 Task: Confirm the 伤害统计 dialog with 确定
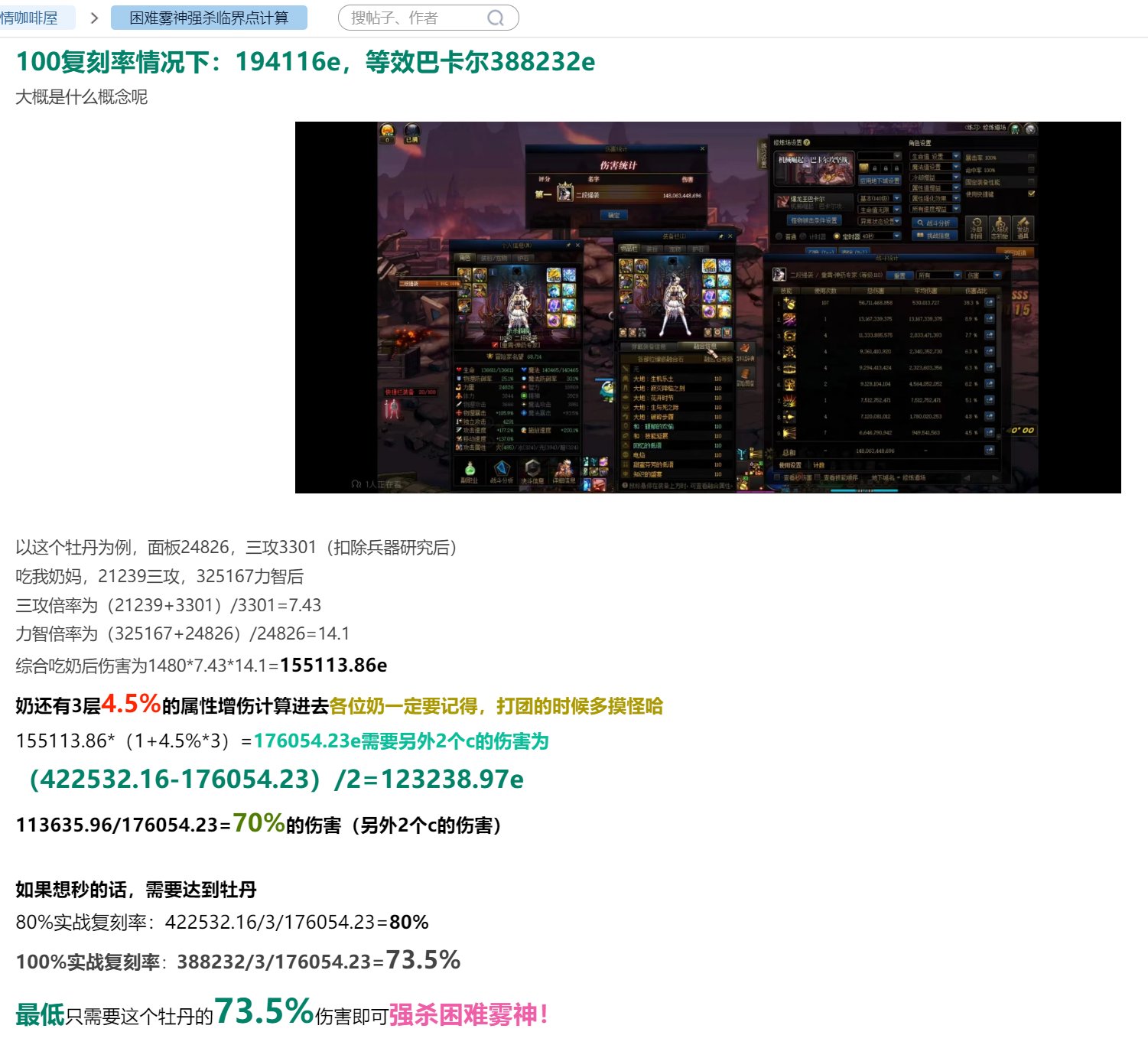click(x=614, y=215)
